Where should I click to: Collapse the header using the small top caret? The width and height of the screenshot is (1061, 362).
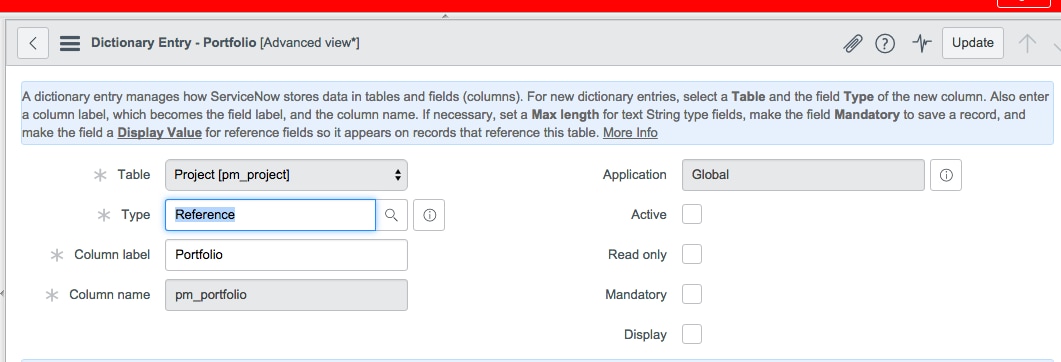tap(445, 15)
